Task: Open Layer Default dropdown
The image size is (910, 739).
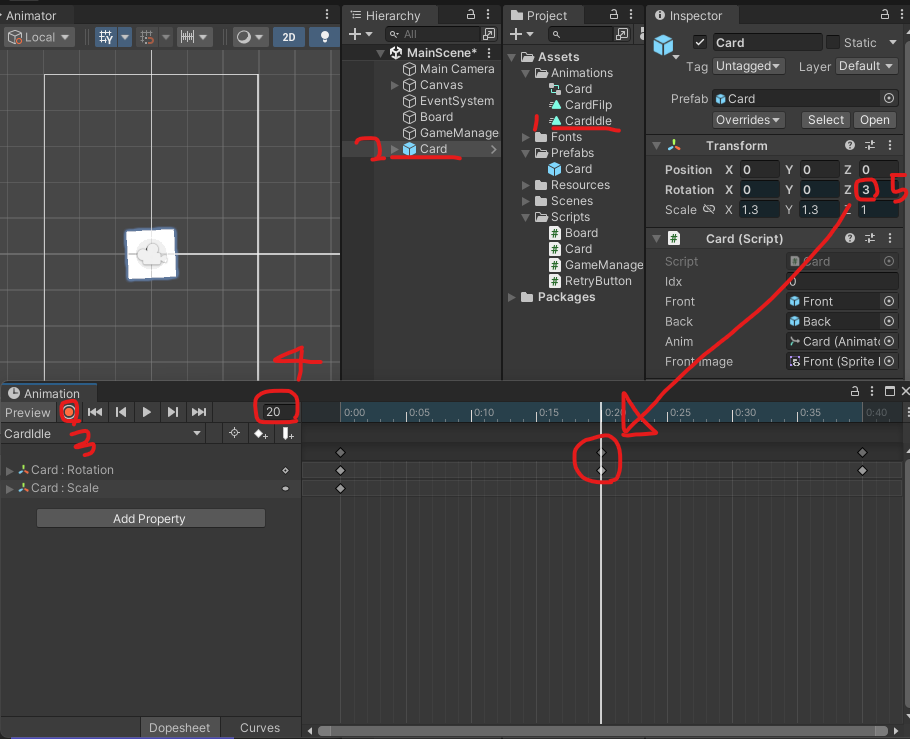Action: click(x=866, y=66)
